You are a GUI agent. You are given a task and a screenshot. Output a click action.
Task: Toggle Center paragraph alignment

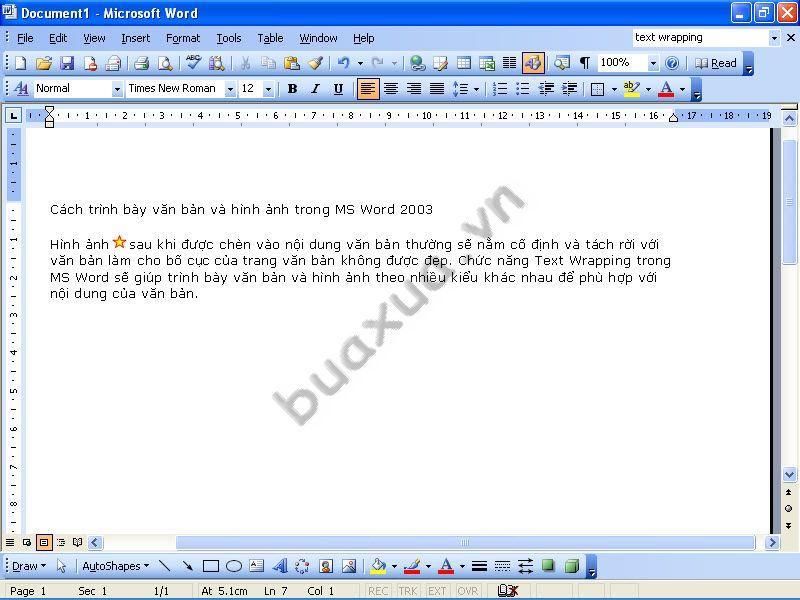coord(391,89)
